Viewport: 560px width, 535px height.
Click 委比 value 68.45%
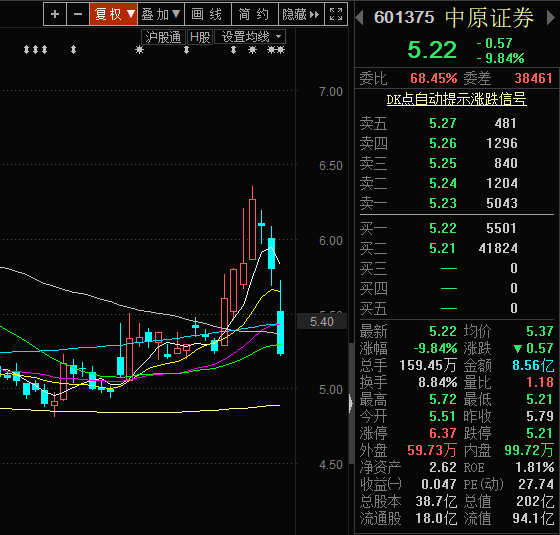434,78
